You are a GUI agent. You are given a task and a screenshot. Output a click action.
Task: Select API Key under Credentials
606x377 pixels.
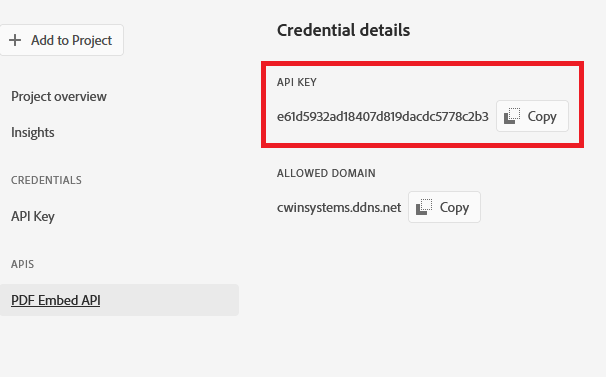pyautogui.click(x=33, y=216)
